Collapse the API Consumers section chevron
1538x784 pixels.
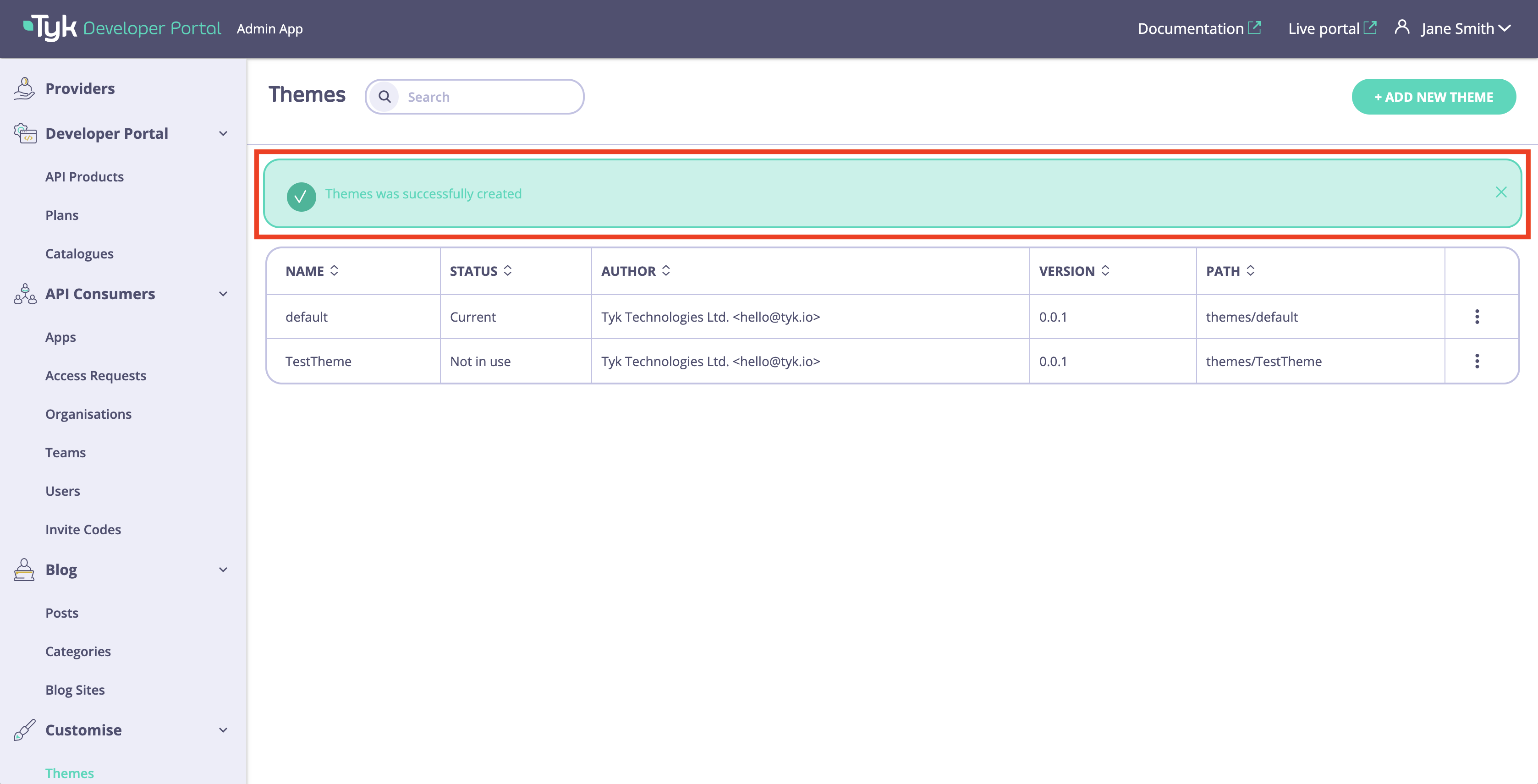tap(223, 294)
